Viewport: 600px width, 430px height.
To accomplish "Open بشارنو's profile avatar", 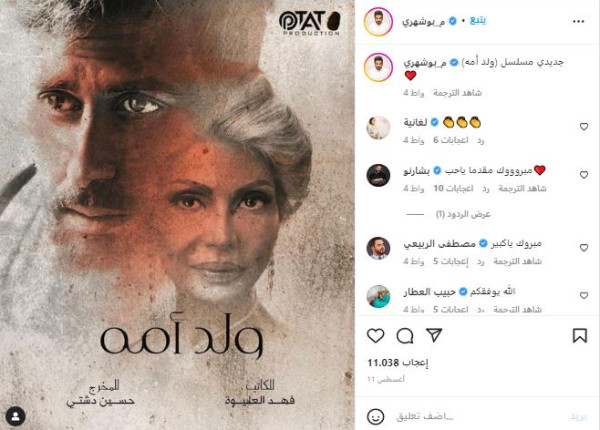I will 378,175.
